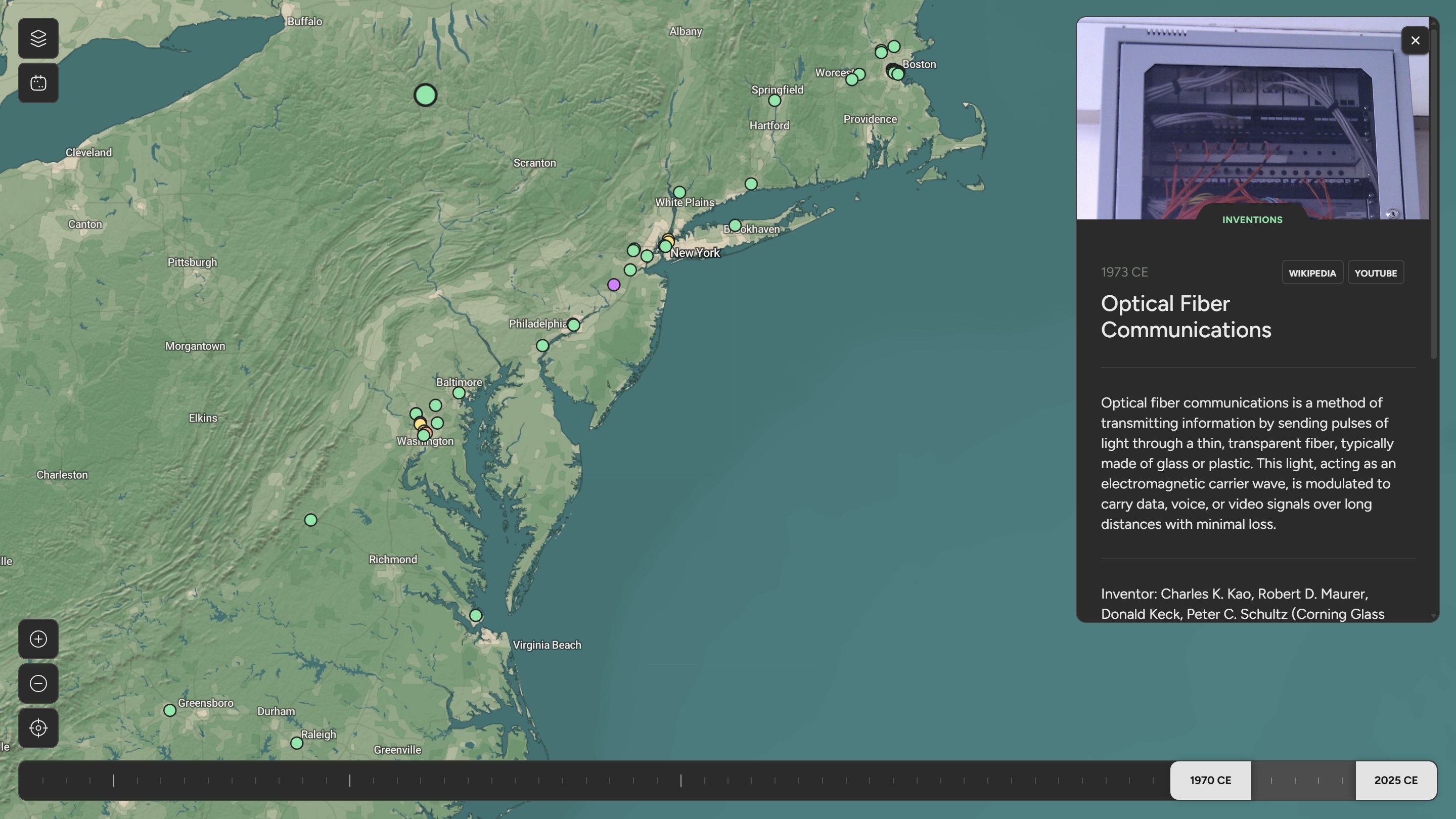Image resolution: width=1456 pixels, height=819 pixels.
Task: Click the 2025 CE timeline end handle
Action: [x=1395, y=780]
